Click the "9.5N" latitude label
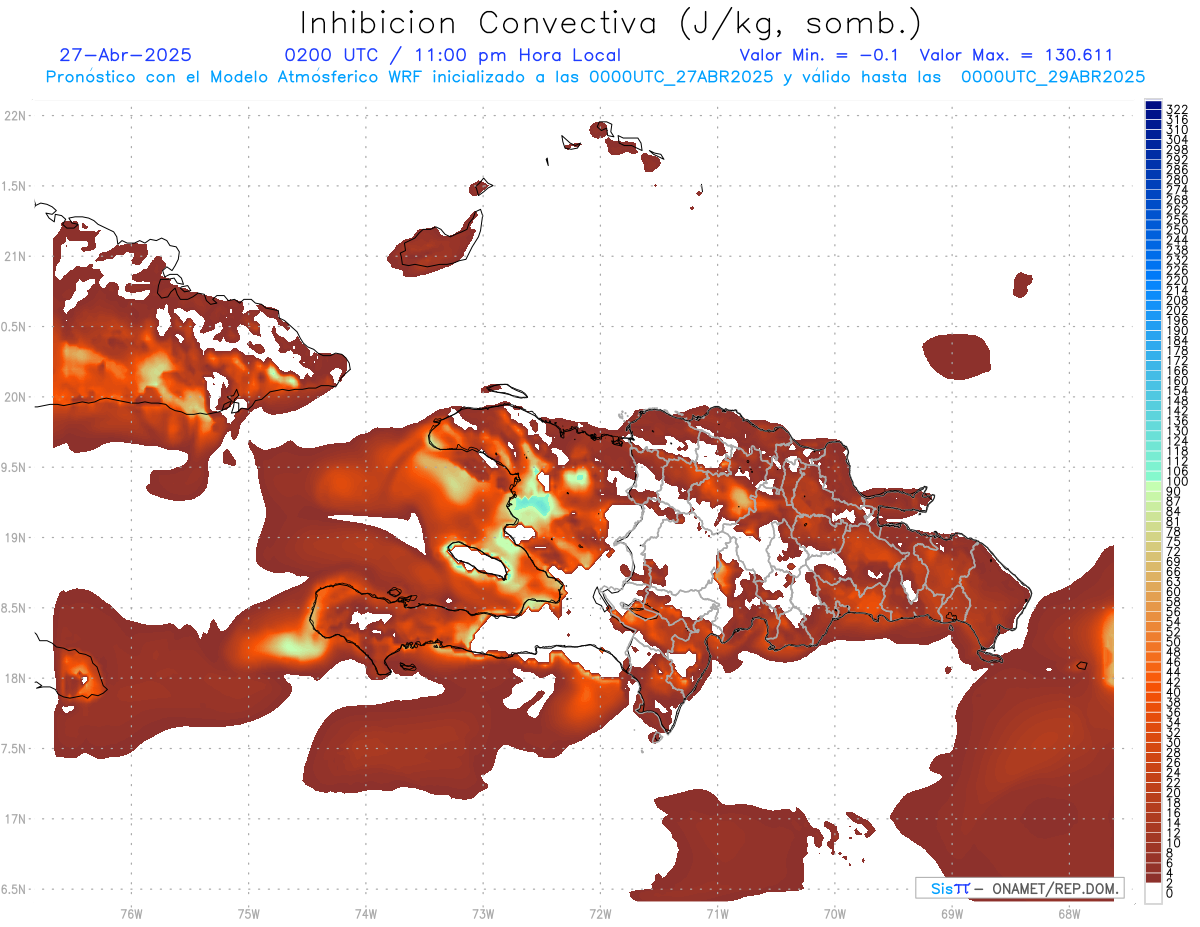 (15, 467)
